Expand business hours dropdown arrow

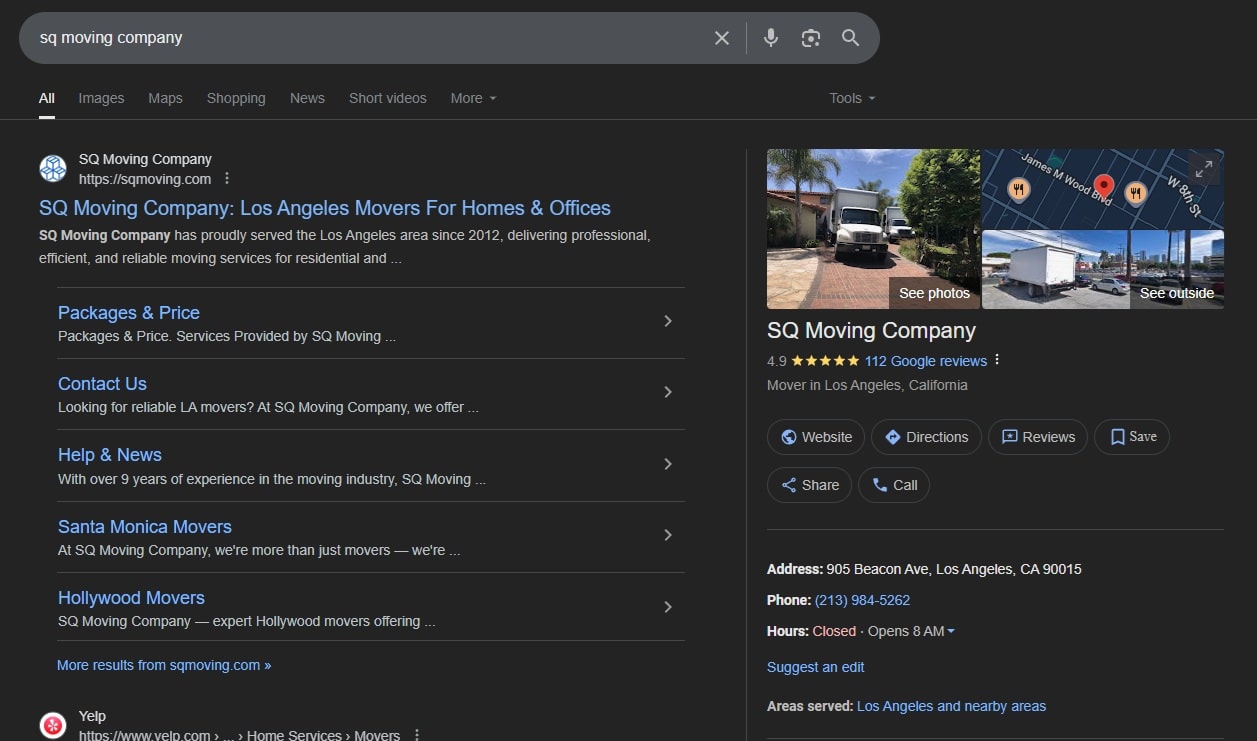(951, 632)
